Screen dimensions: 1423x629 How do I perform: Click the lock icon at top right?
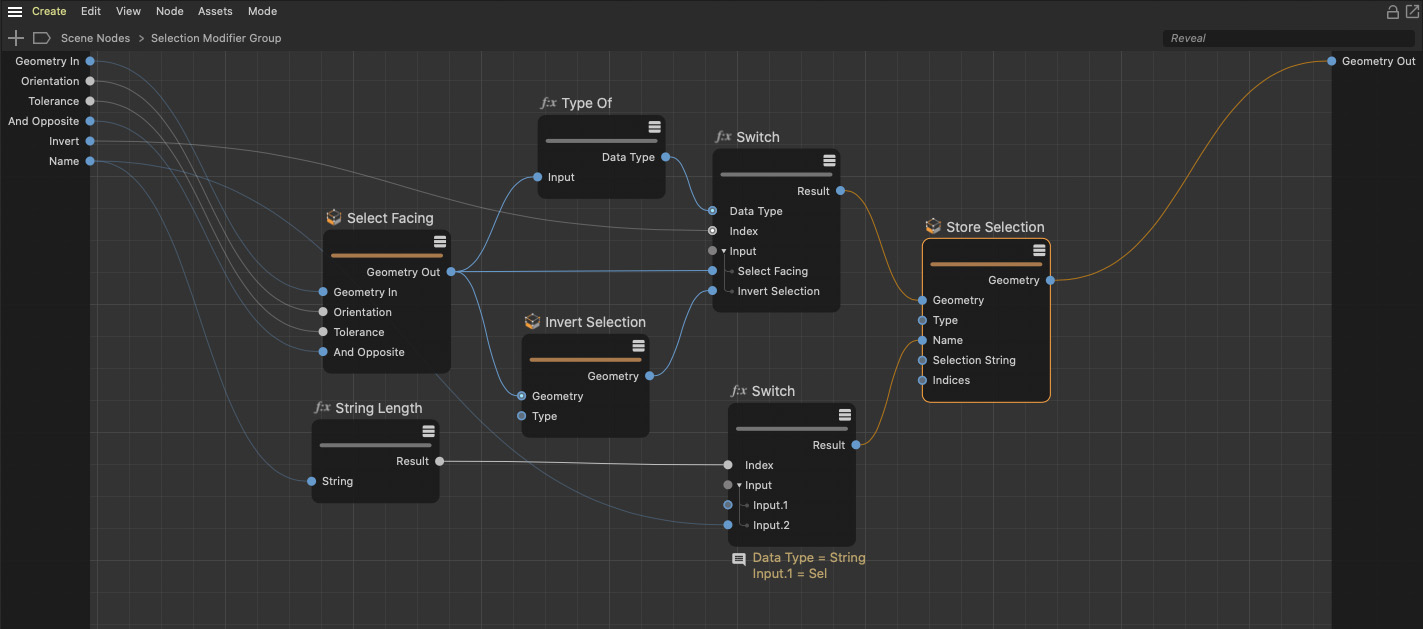click(x=1392, y=12)
